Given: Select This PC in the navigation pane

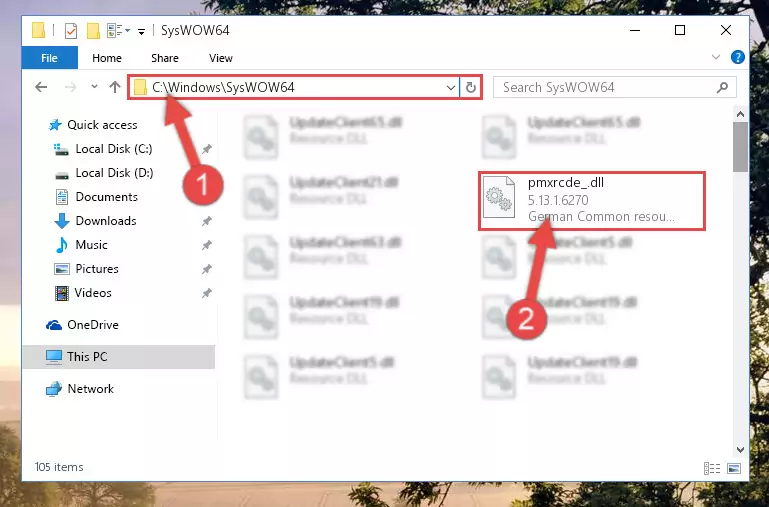Looking at the screenshot, I should click(119, 357).
